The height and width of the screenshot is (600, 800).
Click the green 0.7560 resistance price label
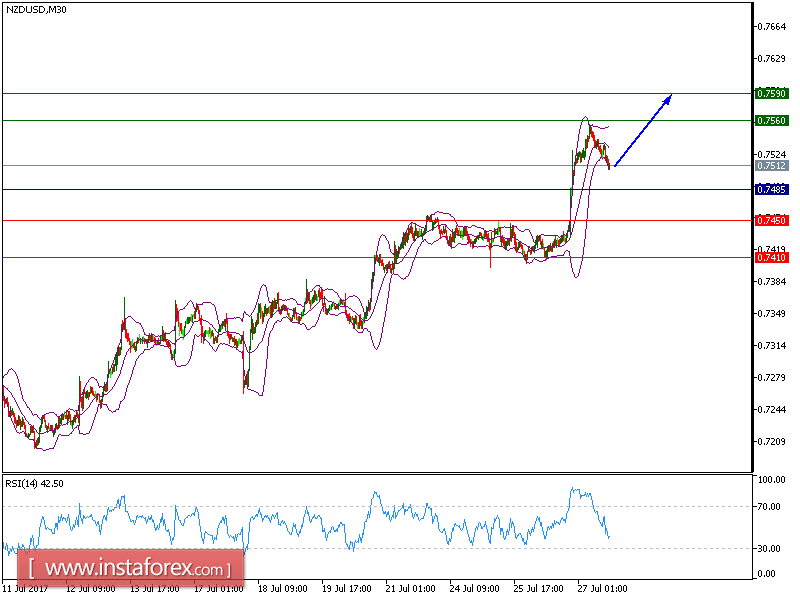pos(772,118)
